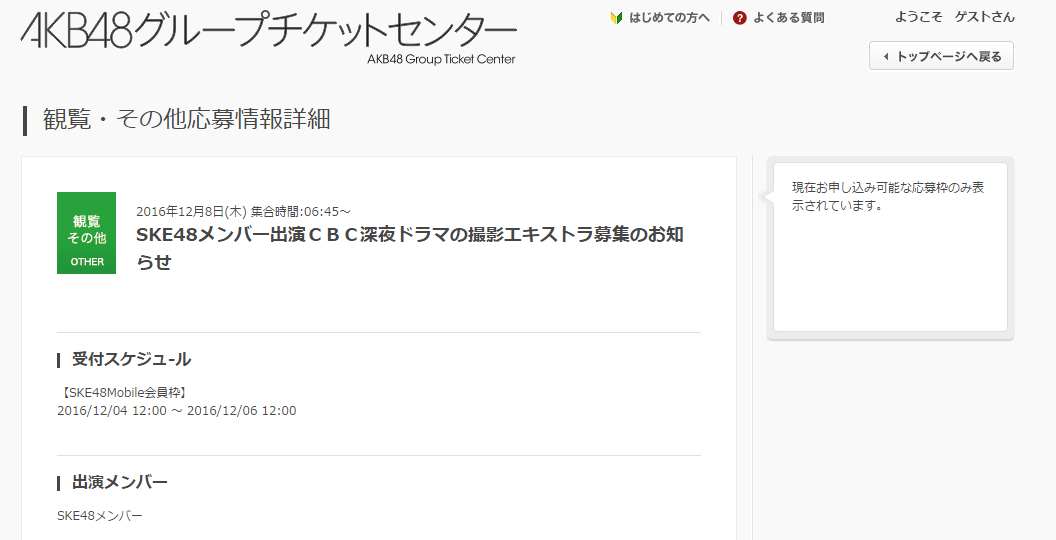Open the よくある質問 link

pos(789,18)
